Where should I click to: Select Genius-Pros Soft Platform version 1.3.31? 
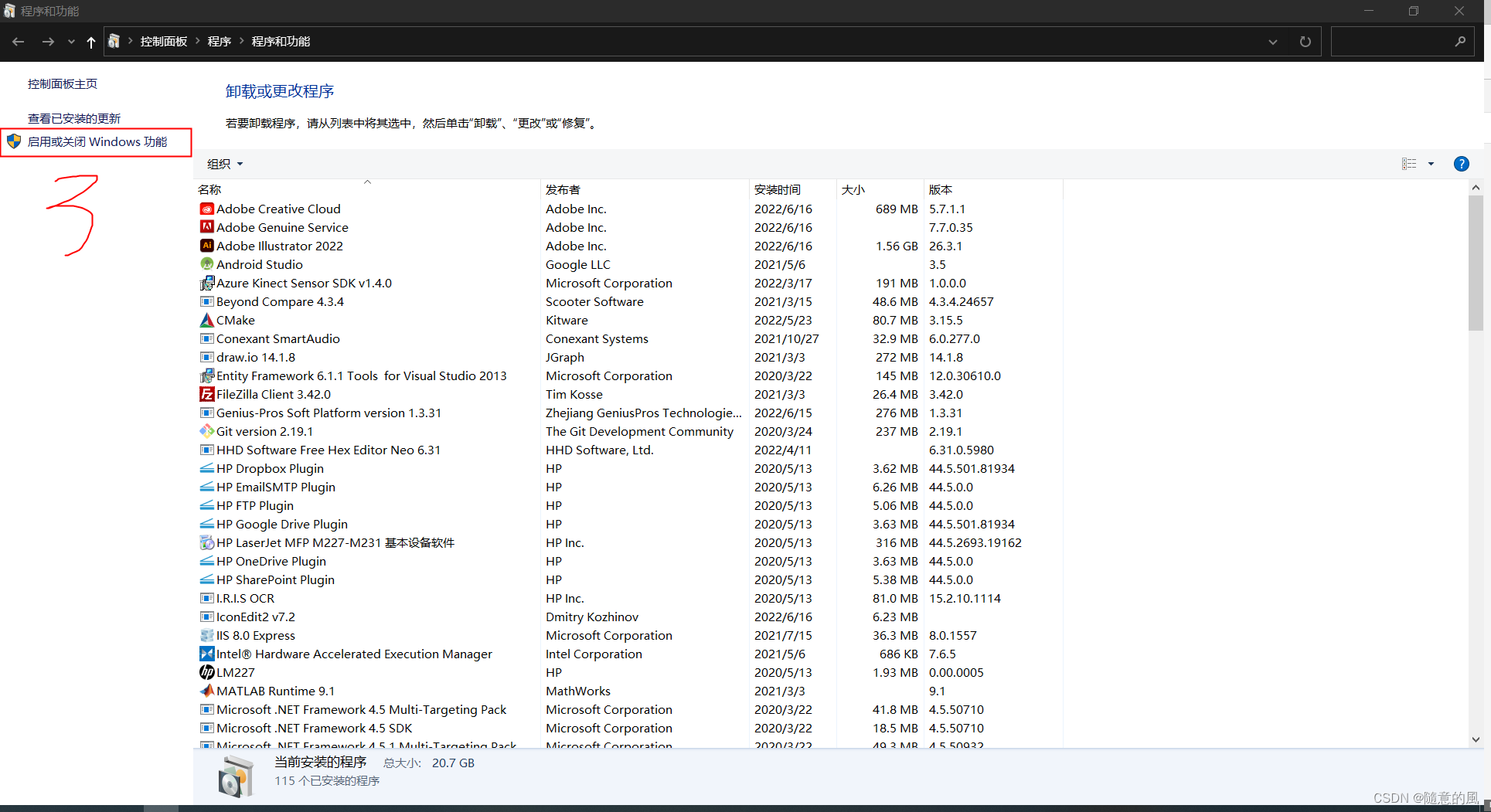(628, 413)
